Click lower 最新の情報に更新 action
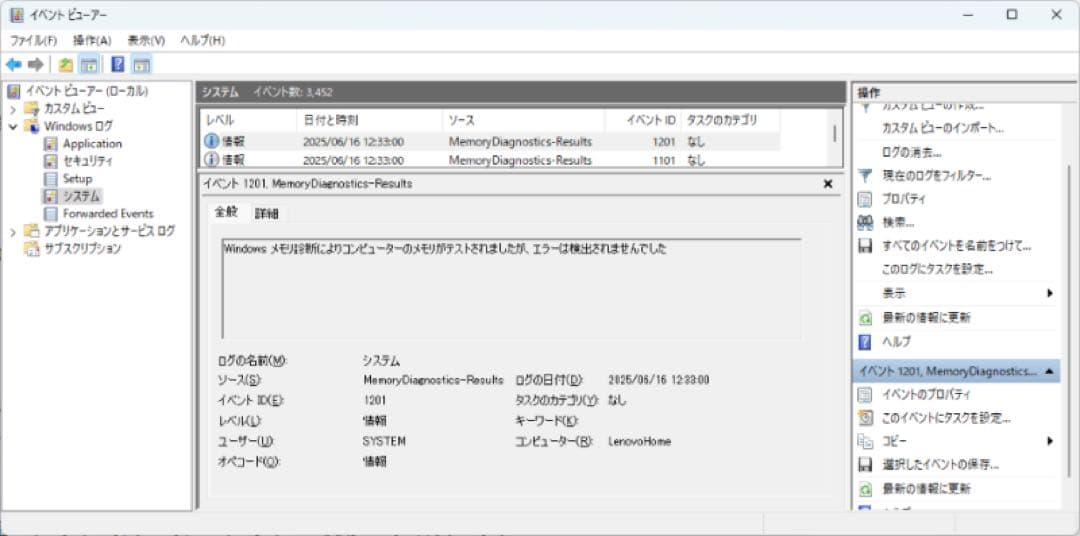Image resolution: width=1080 pixels, height=536 pixels. coord(926,488)
